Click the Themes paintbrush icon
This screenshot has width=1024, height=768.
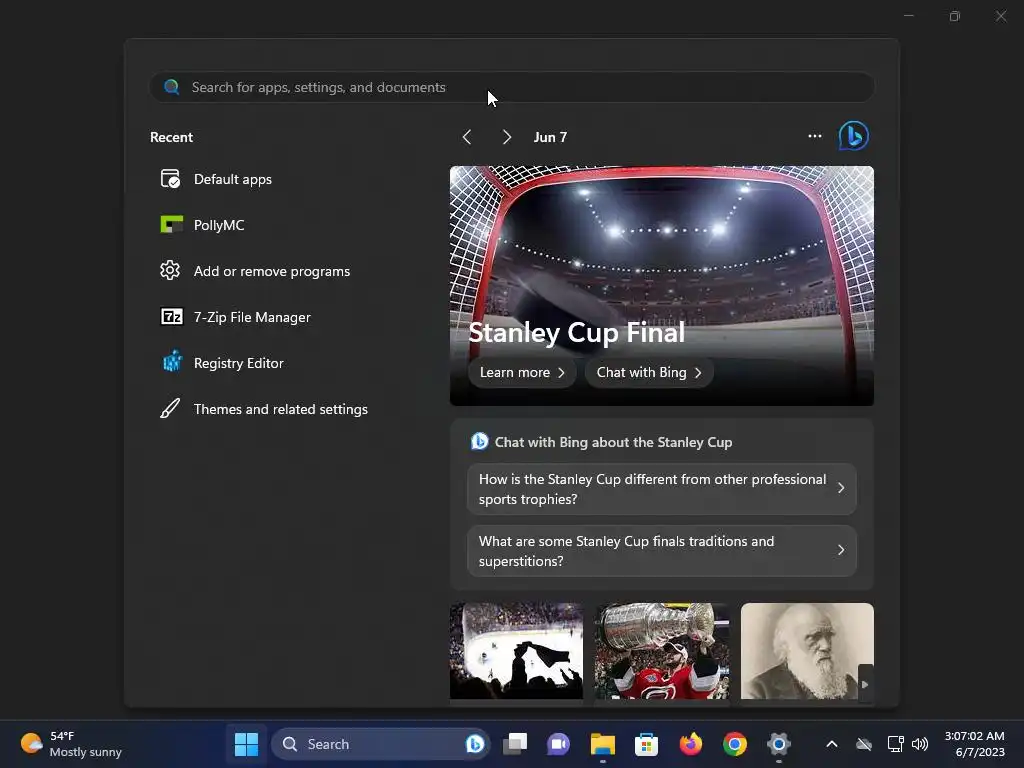pos(170,408)
